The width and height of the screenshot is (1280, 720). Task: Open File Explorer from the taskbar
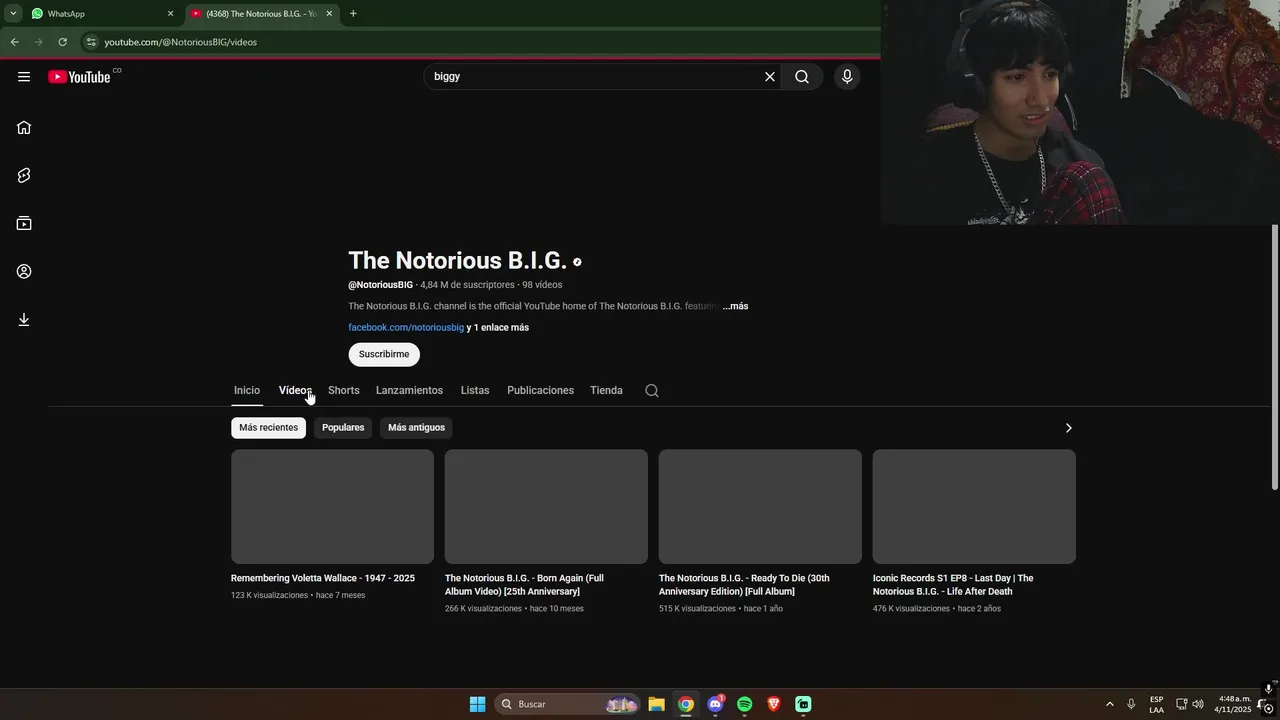[x=656, y=704]
